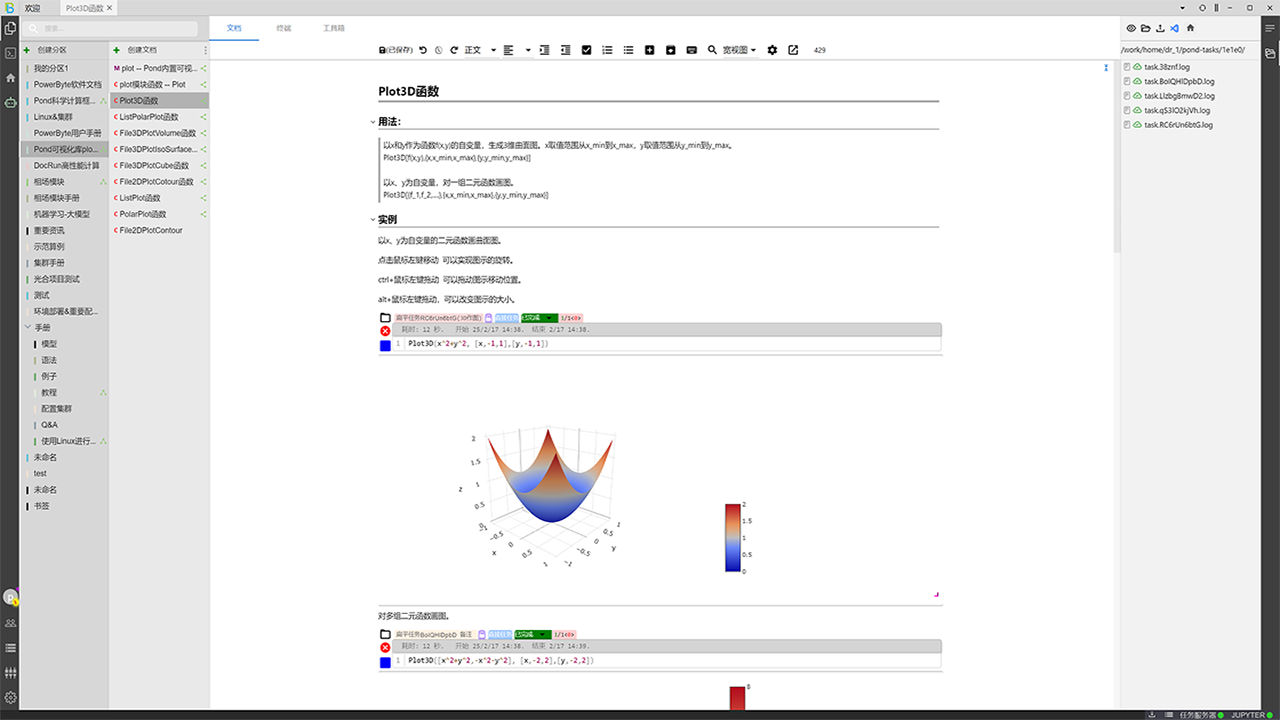Click red stop icon of first code cell
Viewport: 1280px width, 720px height.
click(x=385, y=330)
